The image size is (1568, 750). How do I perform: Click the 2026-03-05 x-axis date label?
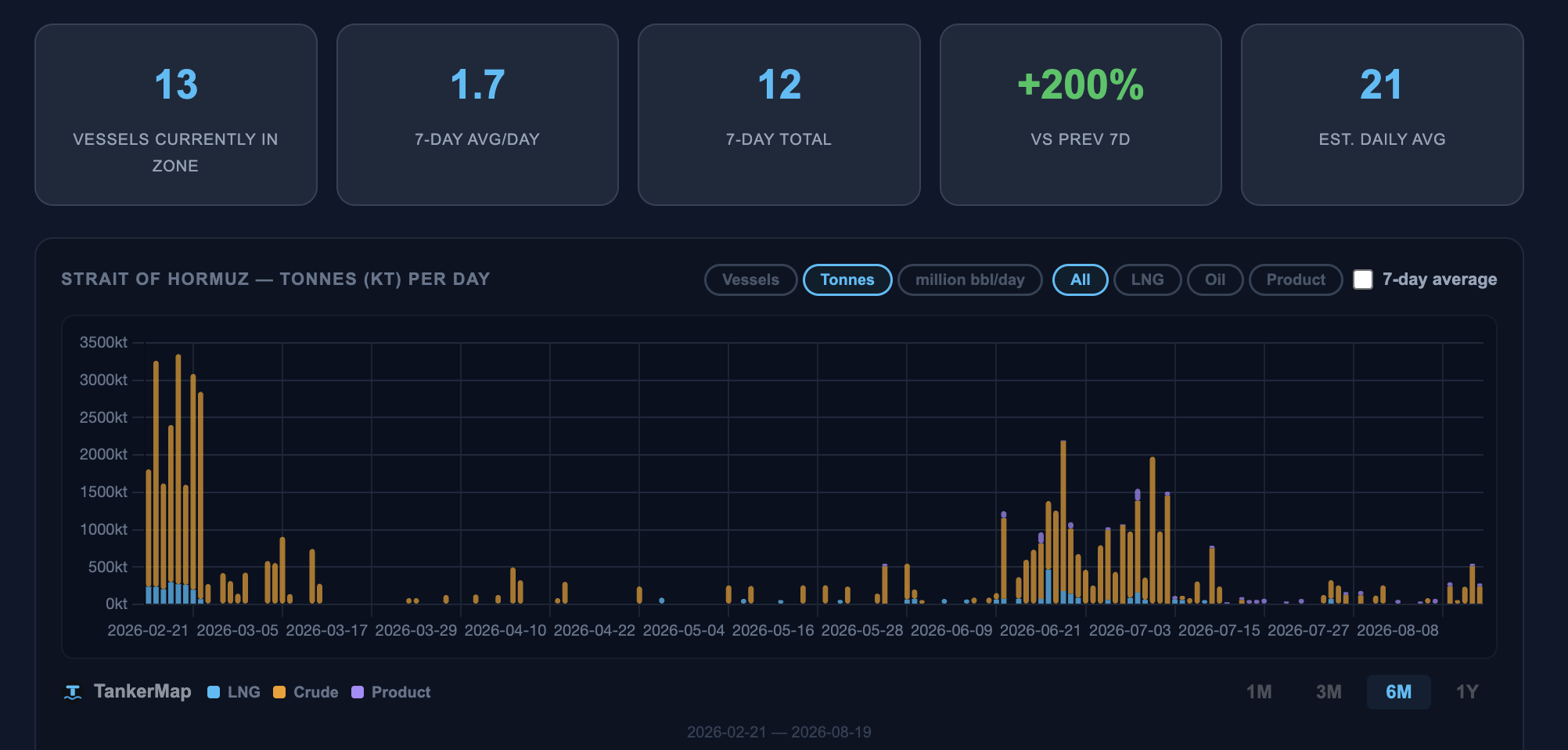(x=237, y=630)
